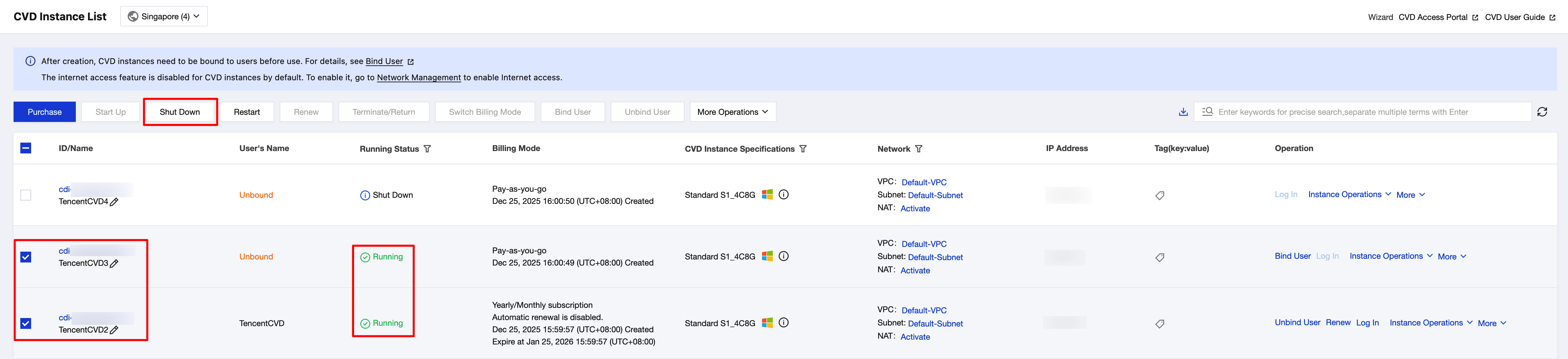Click Bind User link for TencentCVD3
This screenshot has height=359, width=1568.
click(x=1292, y=256)
